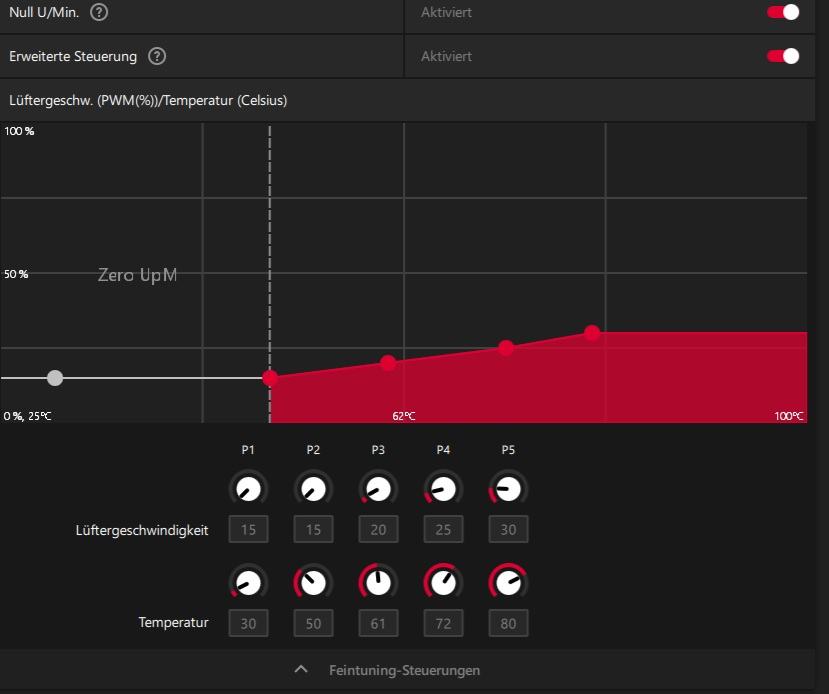Viewport: 829px width, 694px height.
Task: Select the P1 fan speed field showing 15
Action: coord(248,529)
